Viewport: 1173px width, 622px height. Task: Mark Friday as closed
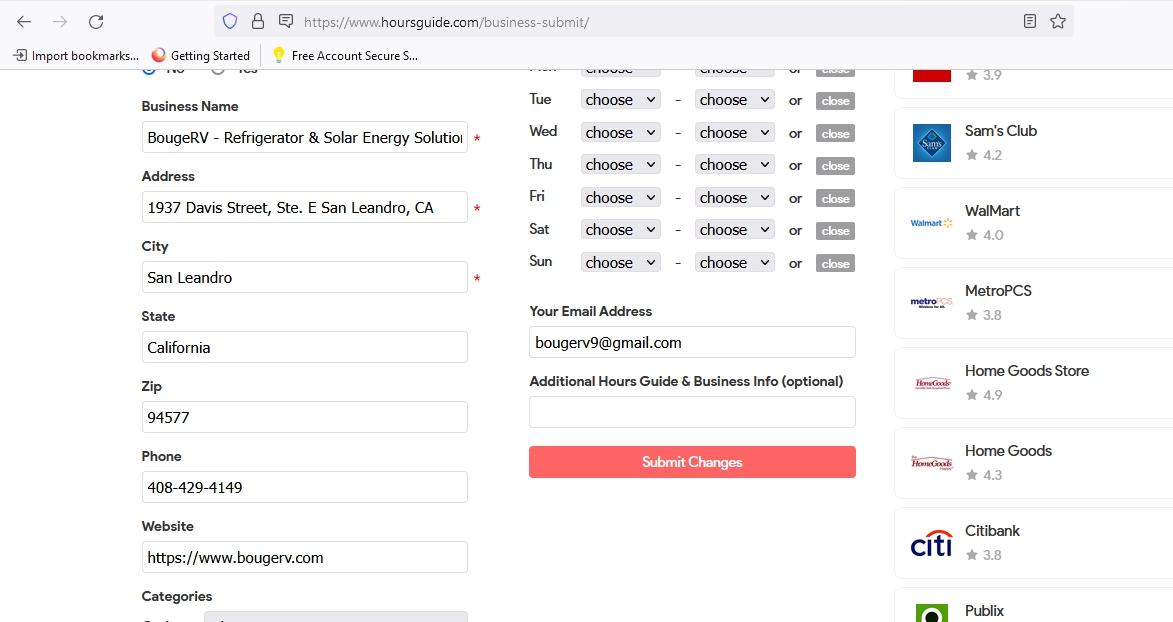pos(835,199)
